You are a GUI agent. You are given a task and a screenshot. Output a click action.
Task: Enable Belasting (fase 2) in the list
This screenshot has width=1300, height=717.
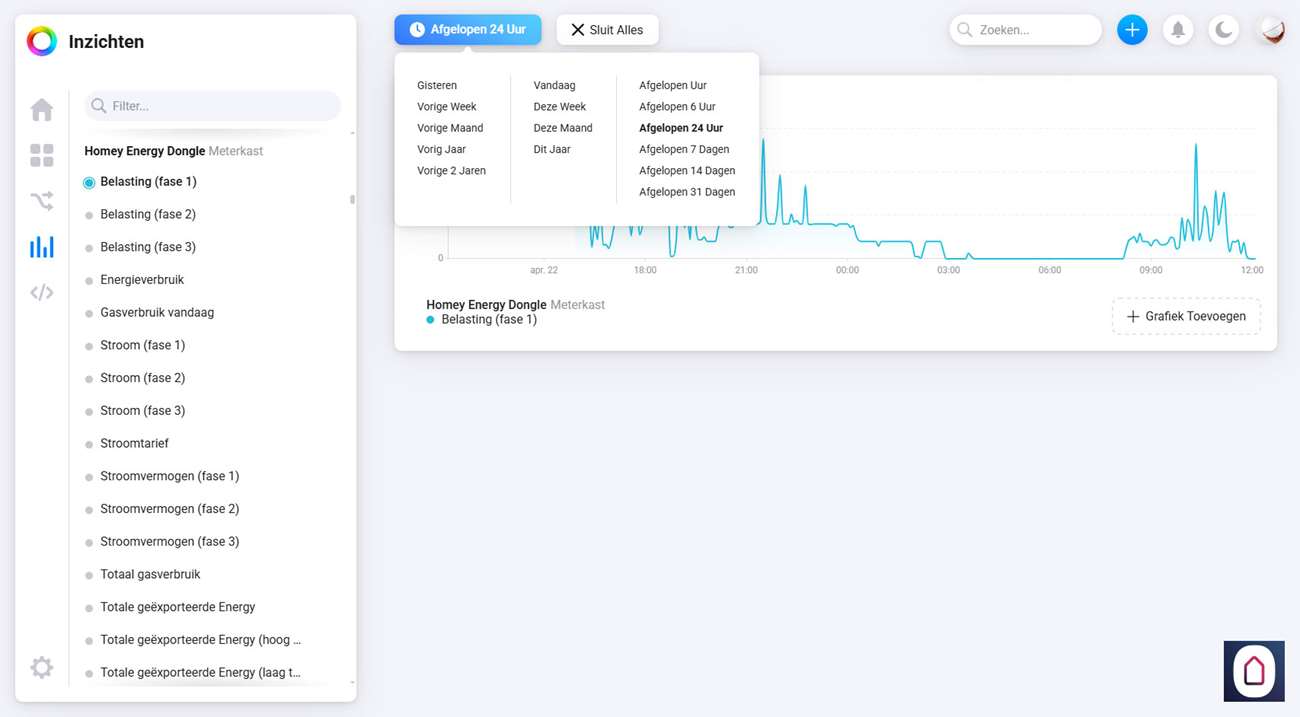click(x=147, y=215)
